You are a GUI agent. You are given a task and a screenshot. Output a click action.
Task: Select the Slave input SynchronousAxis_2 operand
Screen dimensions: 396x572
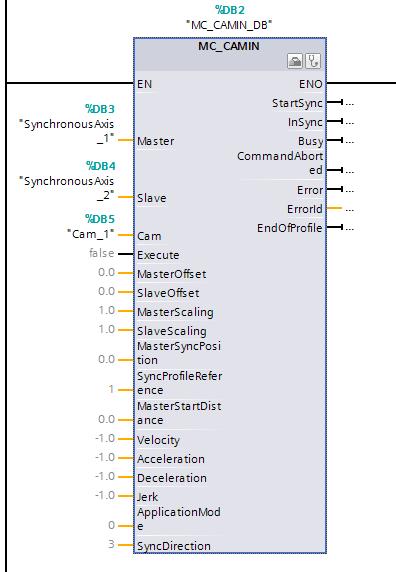click(x=67, y=188)
